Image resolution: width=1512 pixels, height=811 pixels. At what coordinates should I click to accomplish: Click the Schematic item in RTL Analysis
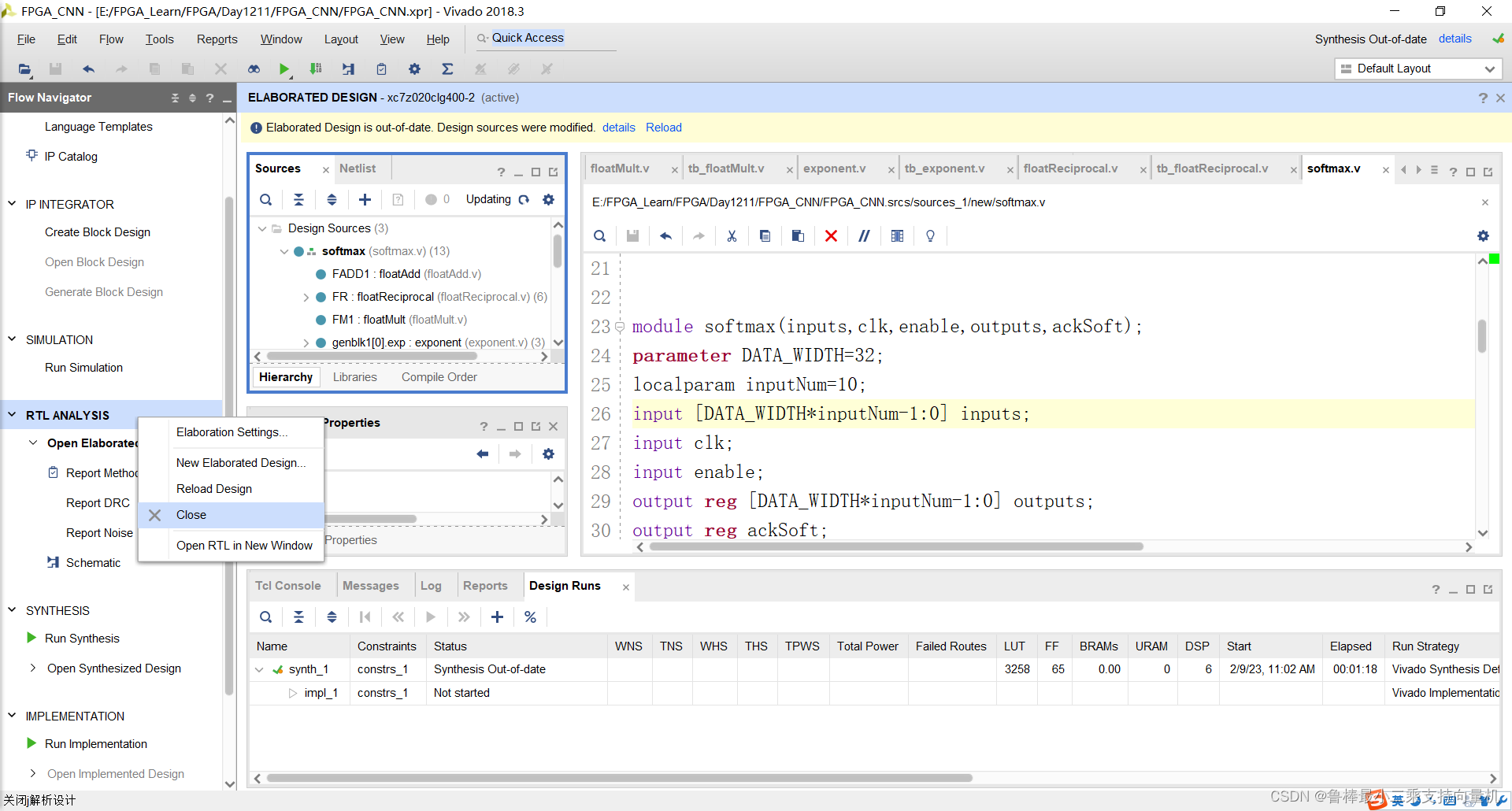pyautogui.click(x=93, y=563)
